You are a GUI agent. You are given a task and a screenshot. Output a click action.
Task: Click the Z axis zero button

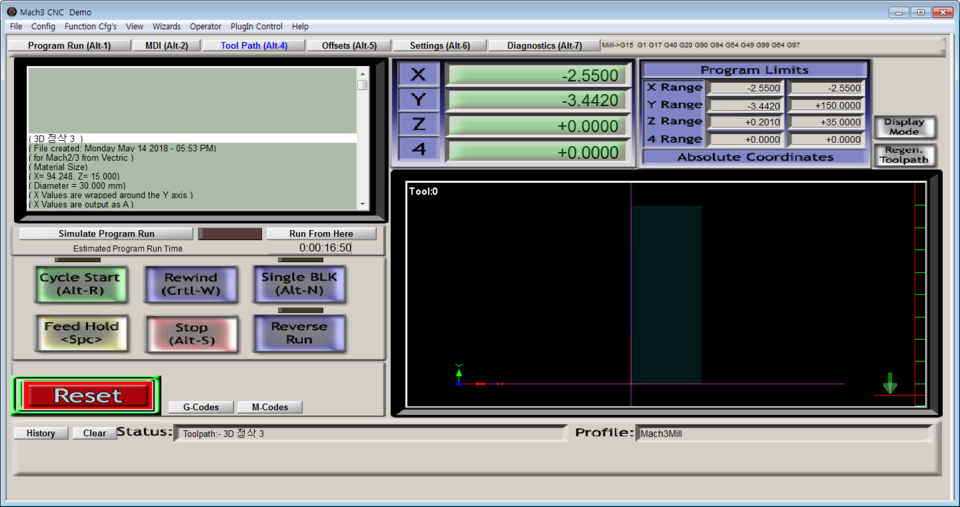pos(419,124)
